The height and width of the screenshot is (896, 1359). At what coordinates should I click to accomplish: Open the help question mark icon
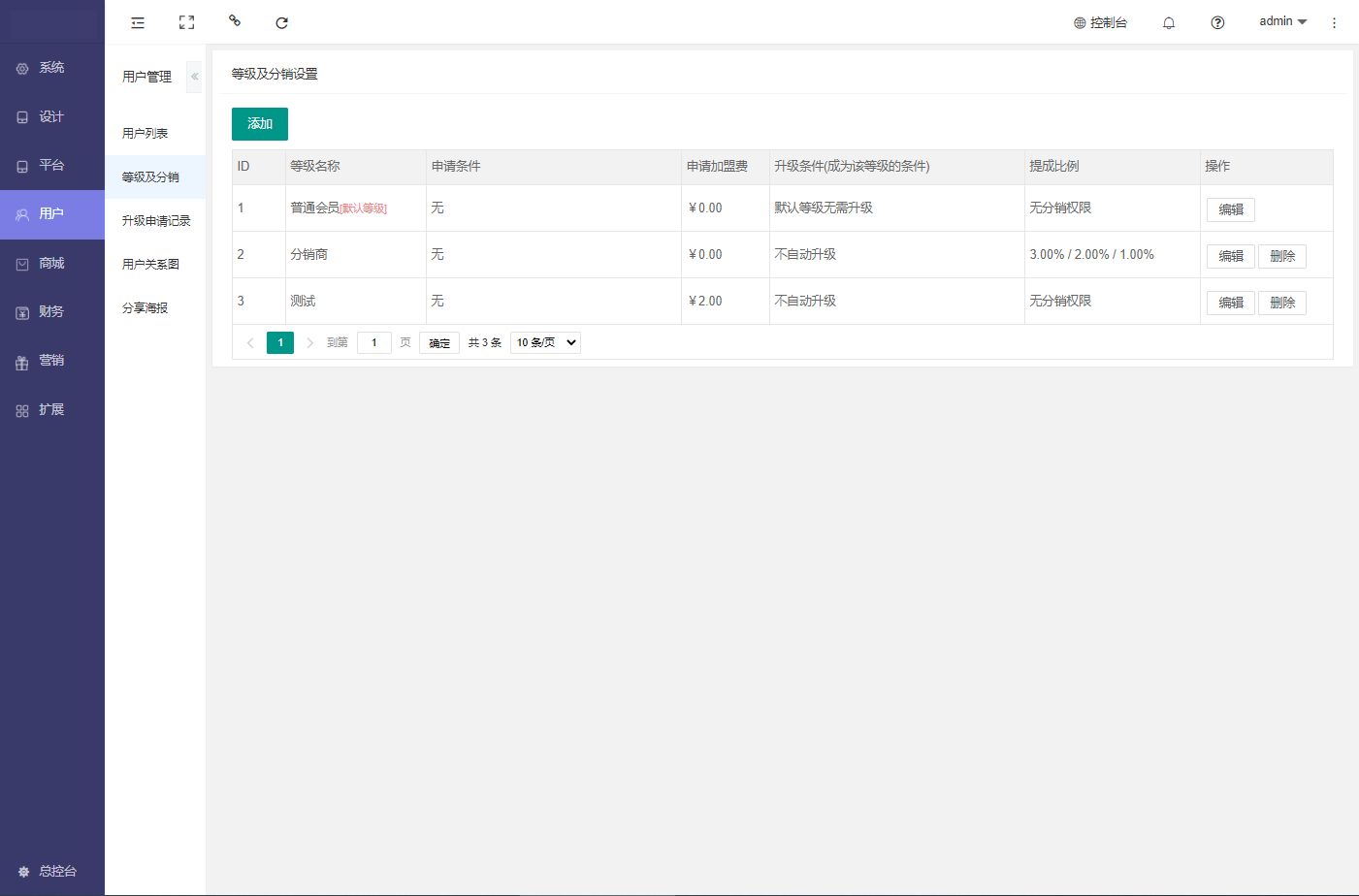click(x=1217, y=22)
